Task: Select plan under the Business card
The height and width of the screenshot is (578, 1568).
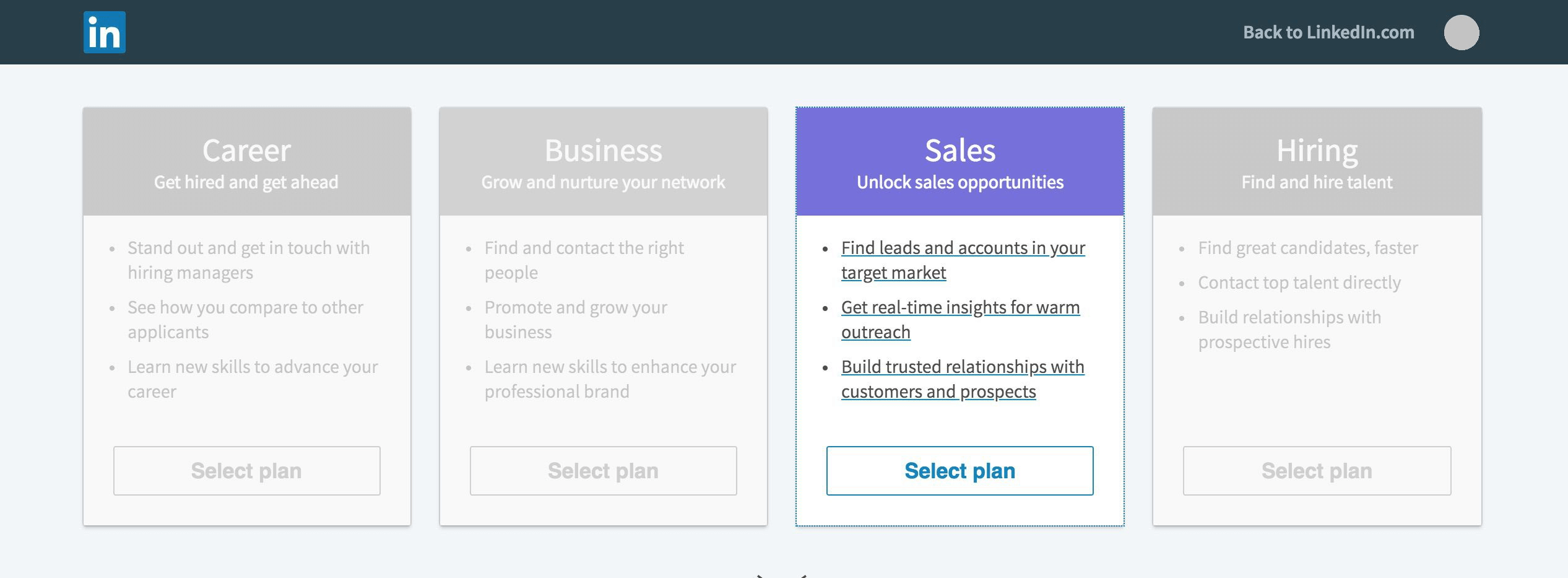Action: click(603, 470)
